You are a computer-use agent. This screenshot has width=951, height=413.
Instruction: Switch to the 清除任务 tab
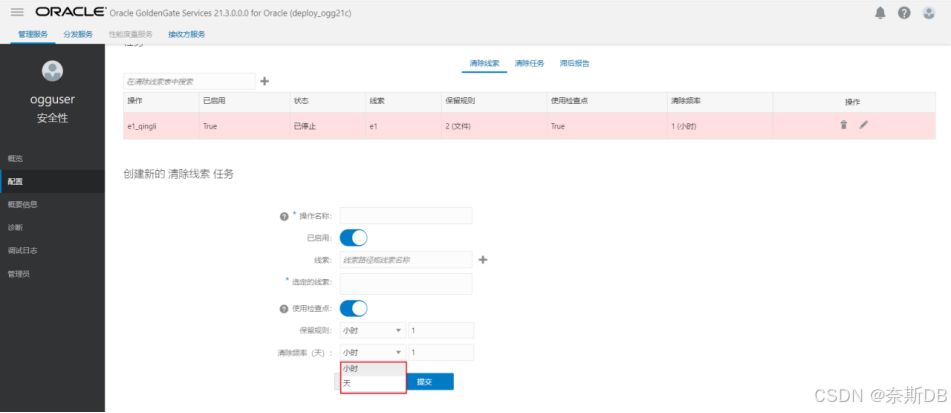point(529,63)
